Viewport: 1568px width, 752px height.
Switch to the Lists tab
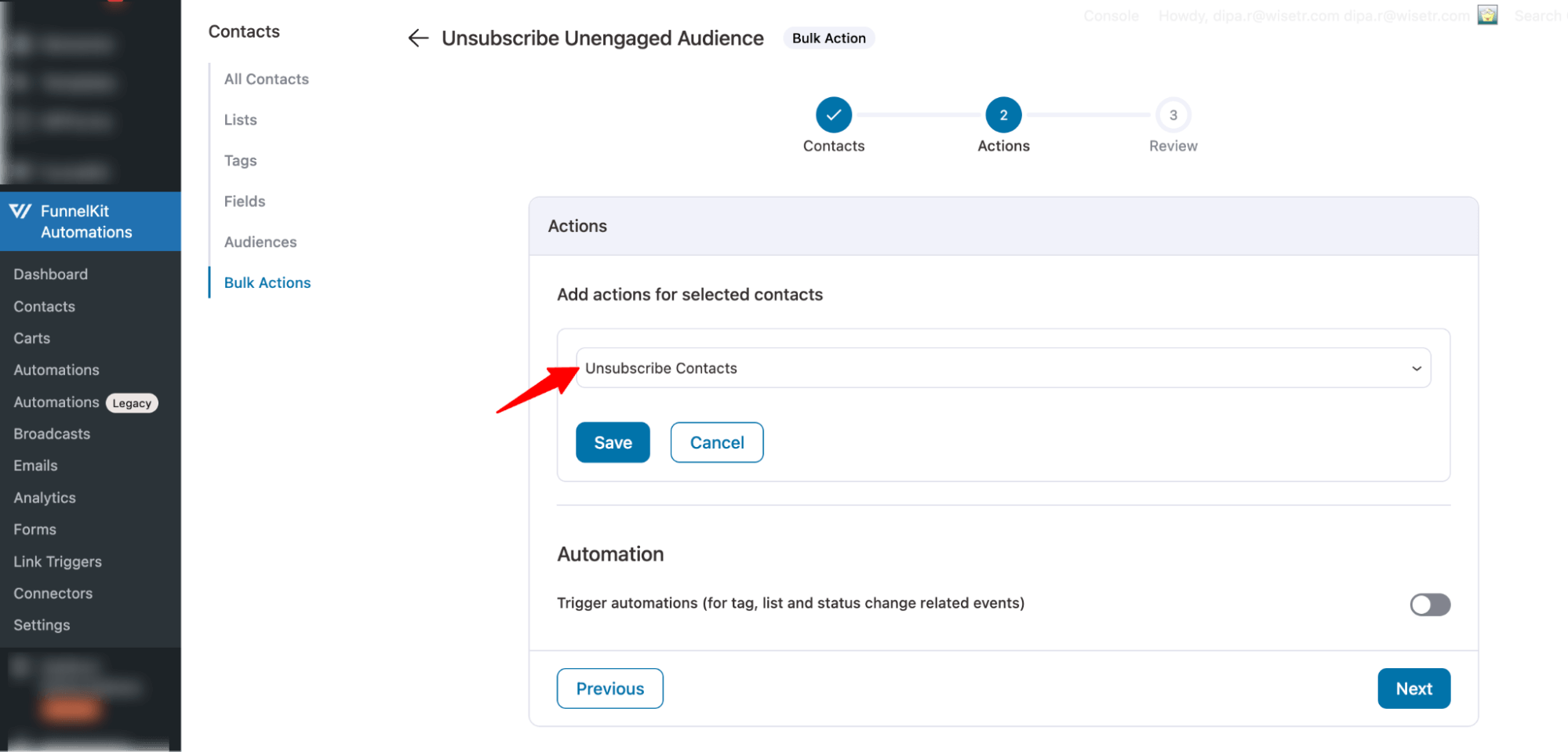tap(239, 119)
